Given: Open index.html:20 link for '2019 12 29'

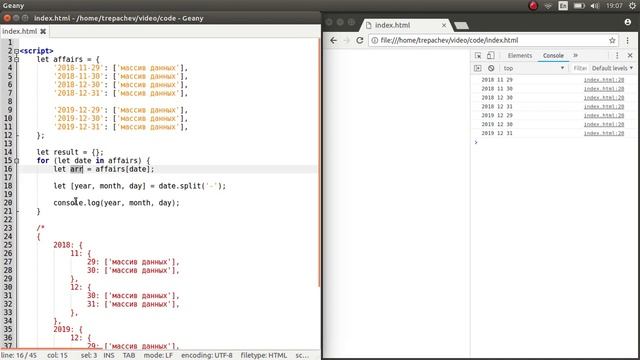Looking at the screenshot, I should (x=604, y=116).
